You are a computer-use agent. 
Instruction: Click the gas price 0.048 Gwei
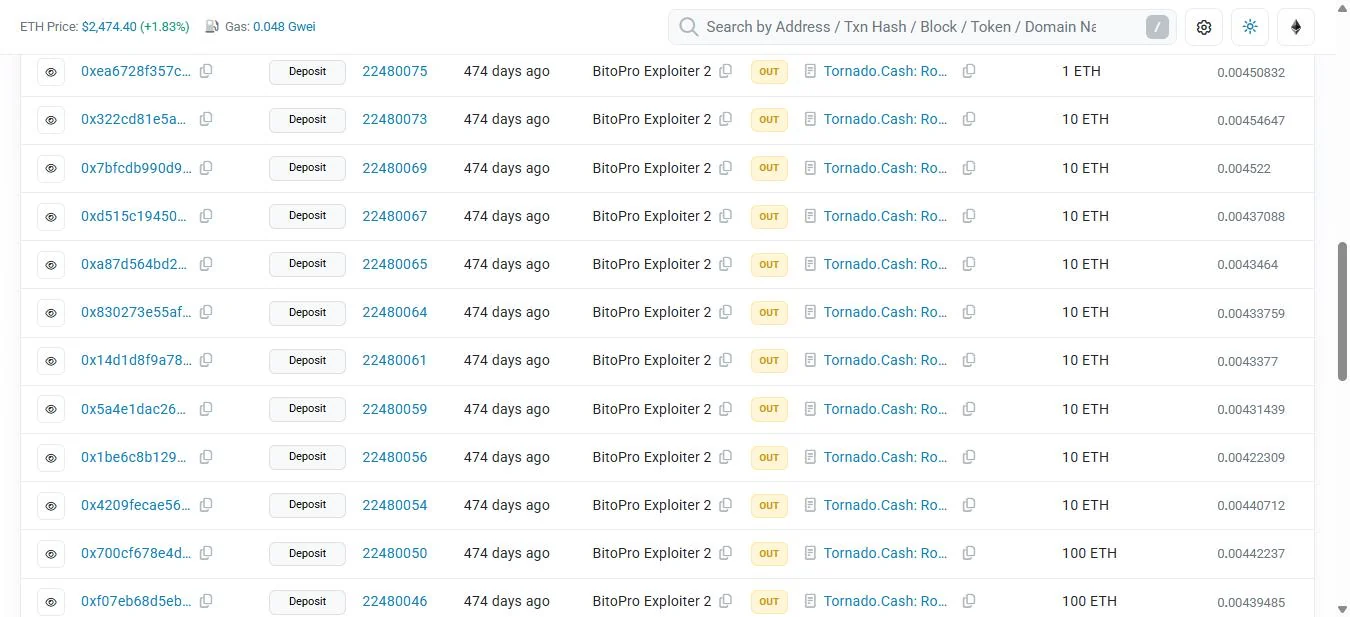[284, 27]
